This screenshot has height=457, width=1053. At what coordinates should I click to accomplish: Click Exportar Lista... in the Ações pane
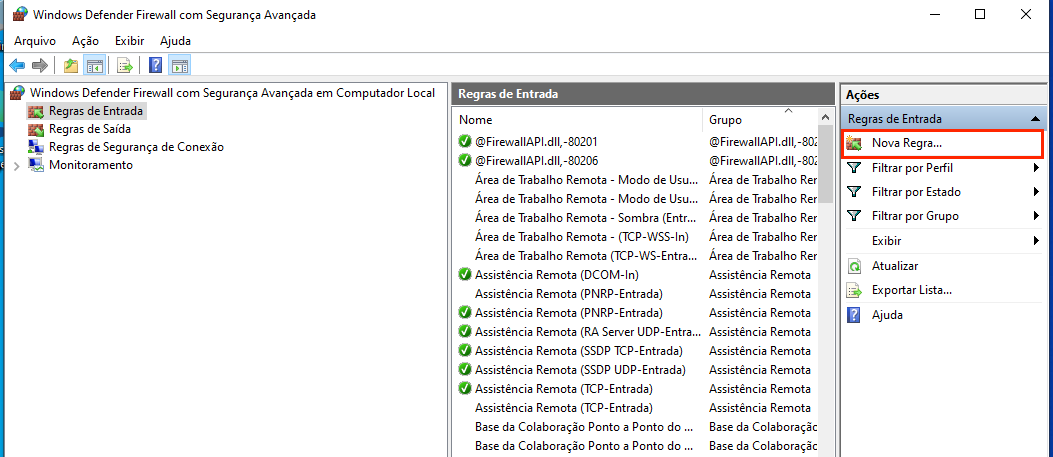911,291
